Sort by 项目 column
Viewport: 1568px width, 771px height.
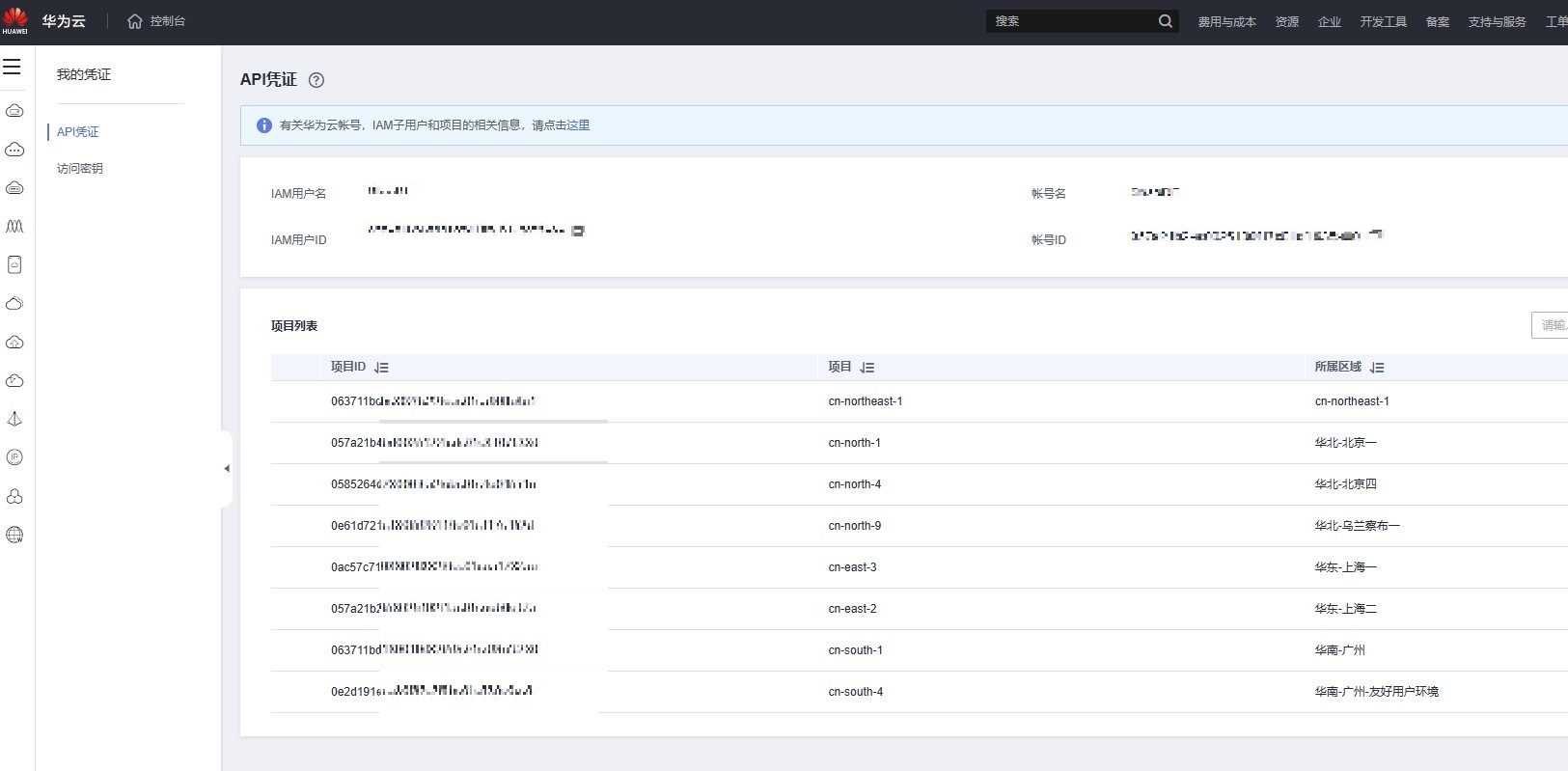[x=867, y=368]
